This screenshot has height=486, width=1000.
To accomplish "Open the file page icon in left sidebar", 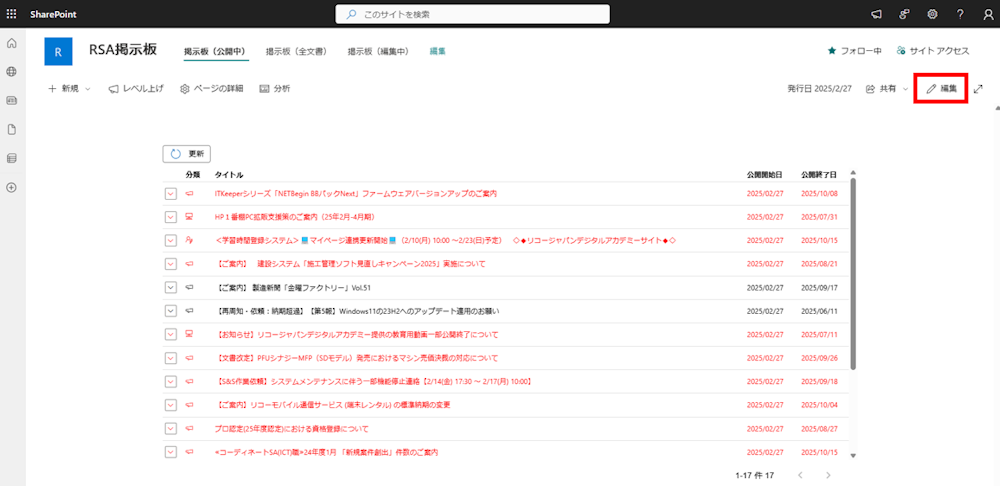I will (11, 129).
